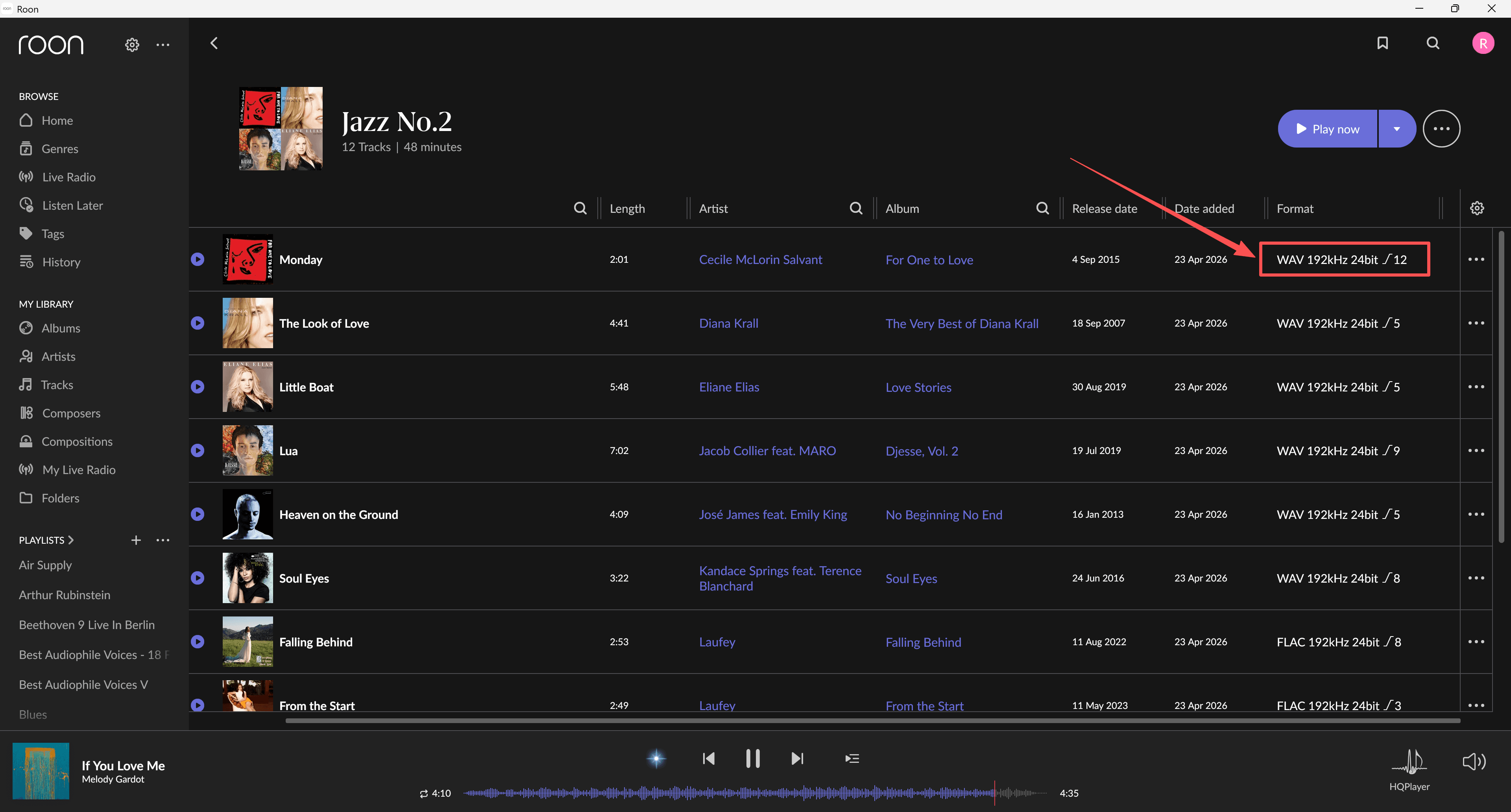Play the track The Look of Love

tap(198, 323)
